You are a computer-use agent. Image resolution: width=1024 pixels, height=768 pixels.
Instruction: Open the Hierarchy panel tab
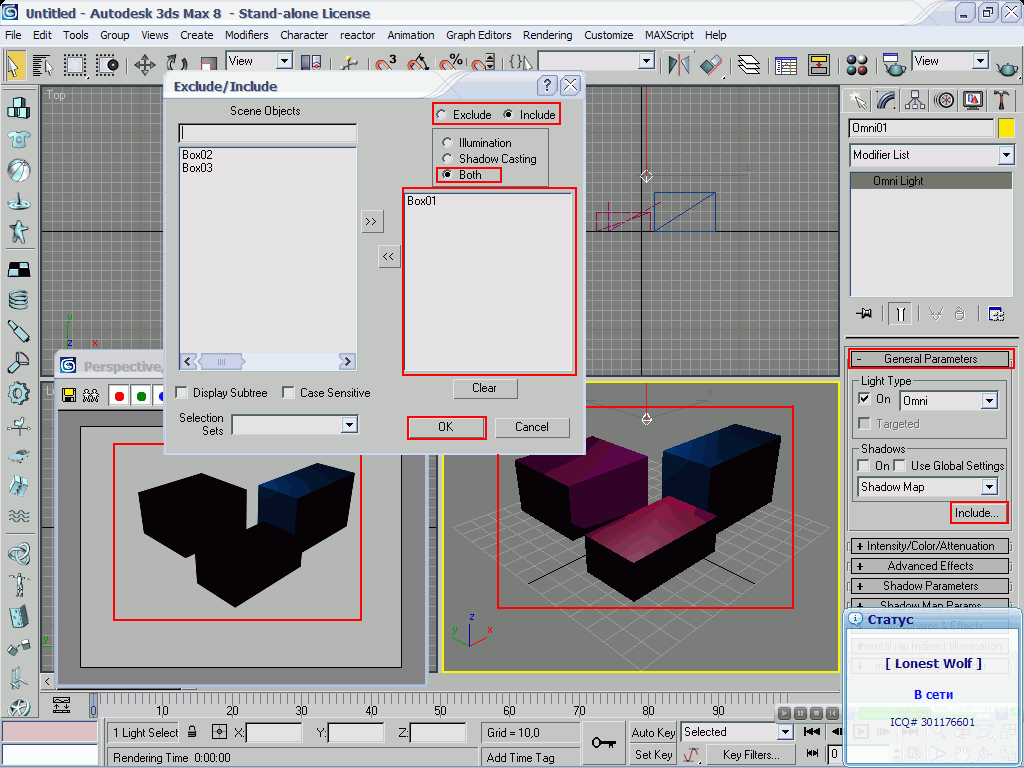tap(914, 100)
